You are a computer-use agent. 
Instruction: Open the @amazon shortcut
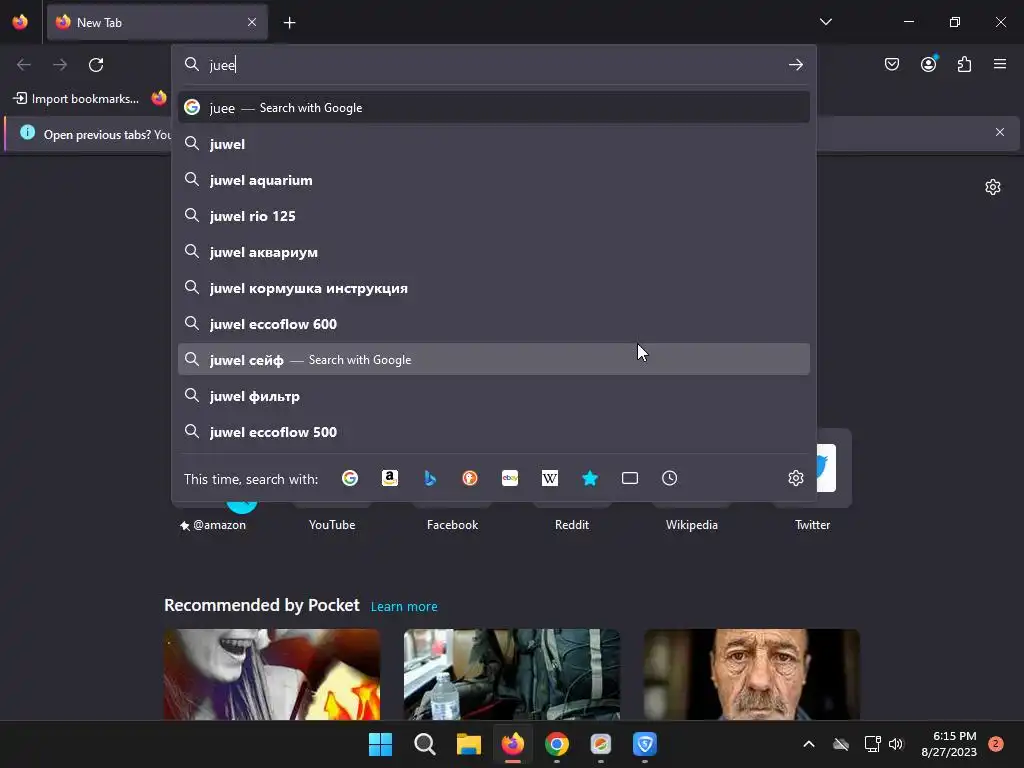coord(214,524)
